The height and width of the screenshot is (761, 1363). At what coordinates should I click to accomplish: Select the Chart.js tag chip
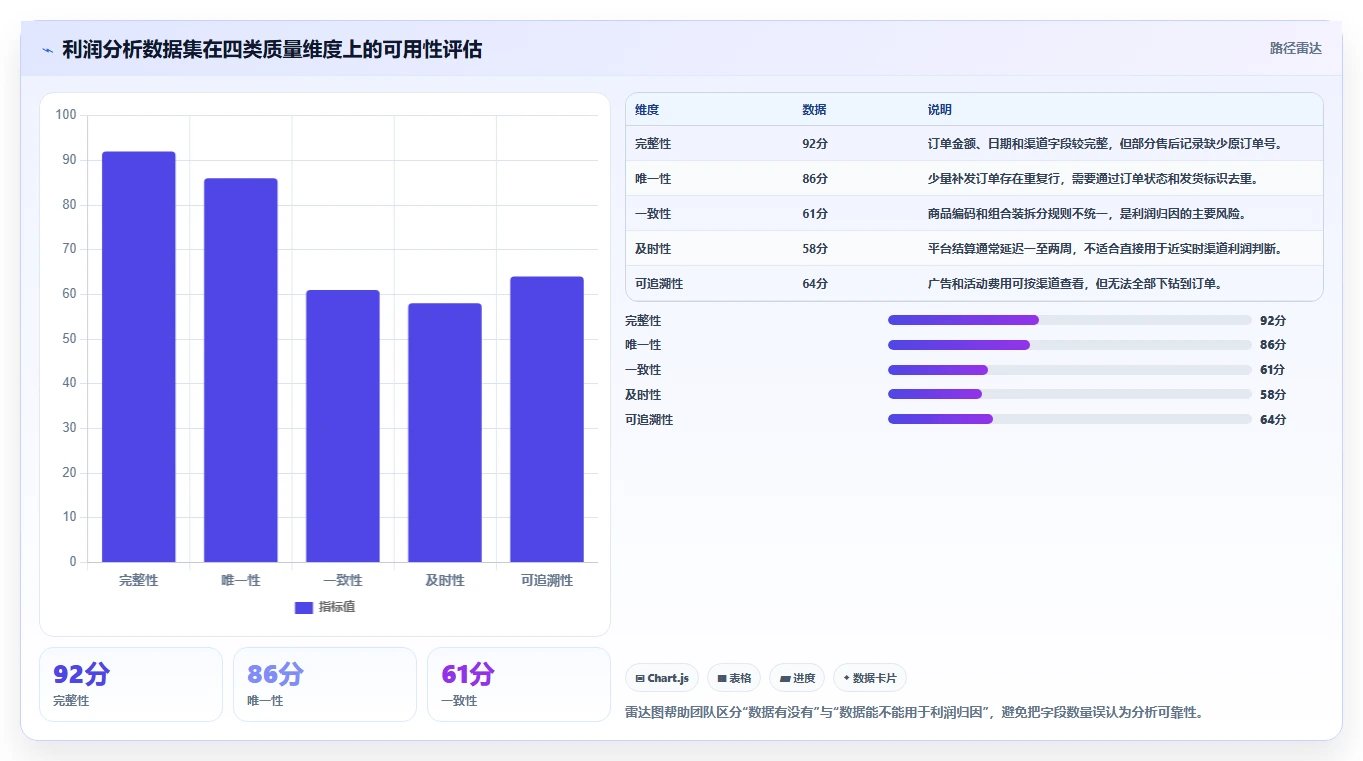pyautogui.click(x=662, y=678)
